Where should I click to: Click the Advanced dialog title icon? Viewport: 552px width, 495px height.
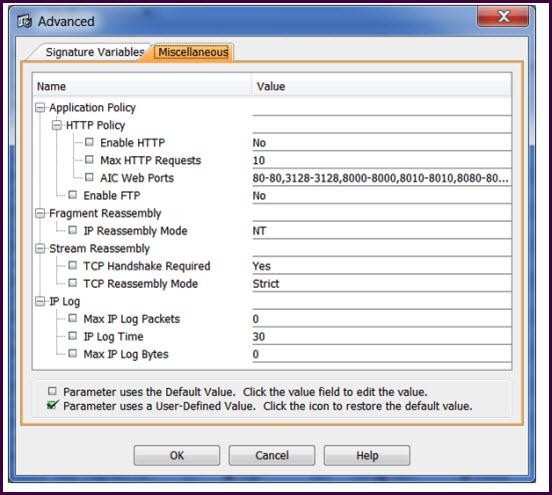click(25, 22)
